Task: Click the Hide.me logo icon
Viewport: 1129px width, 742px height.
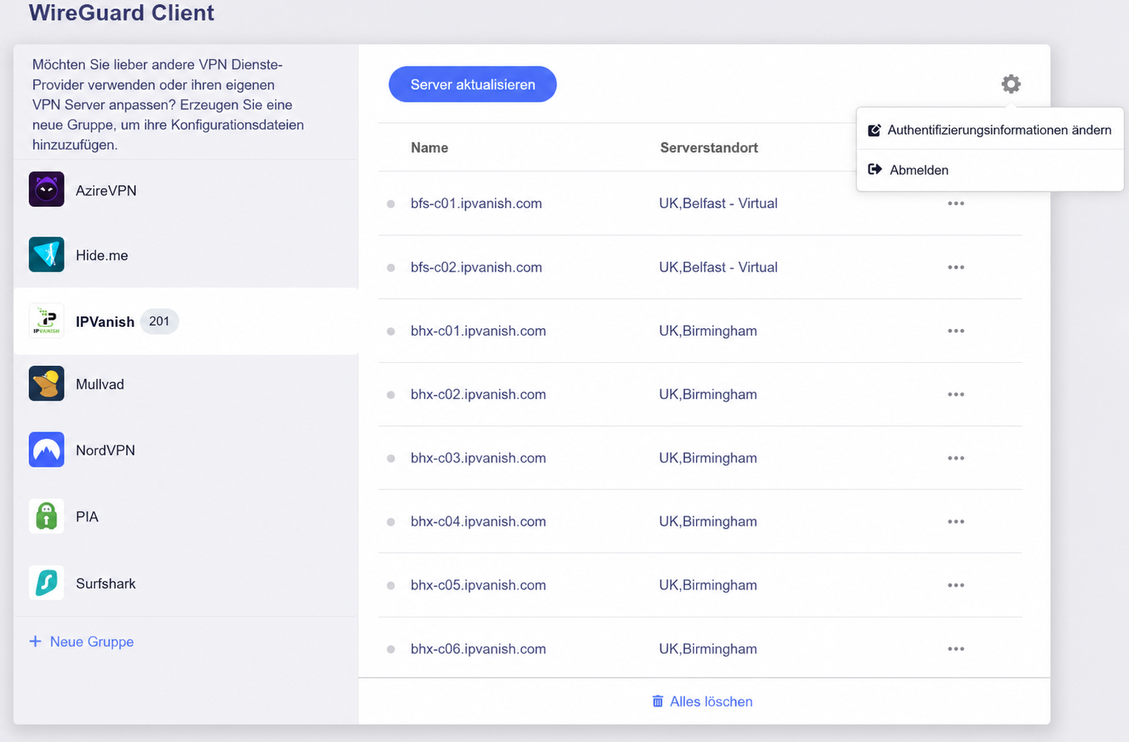Action: [x=47, y=255]
